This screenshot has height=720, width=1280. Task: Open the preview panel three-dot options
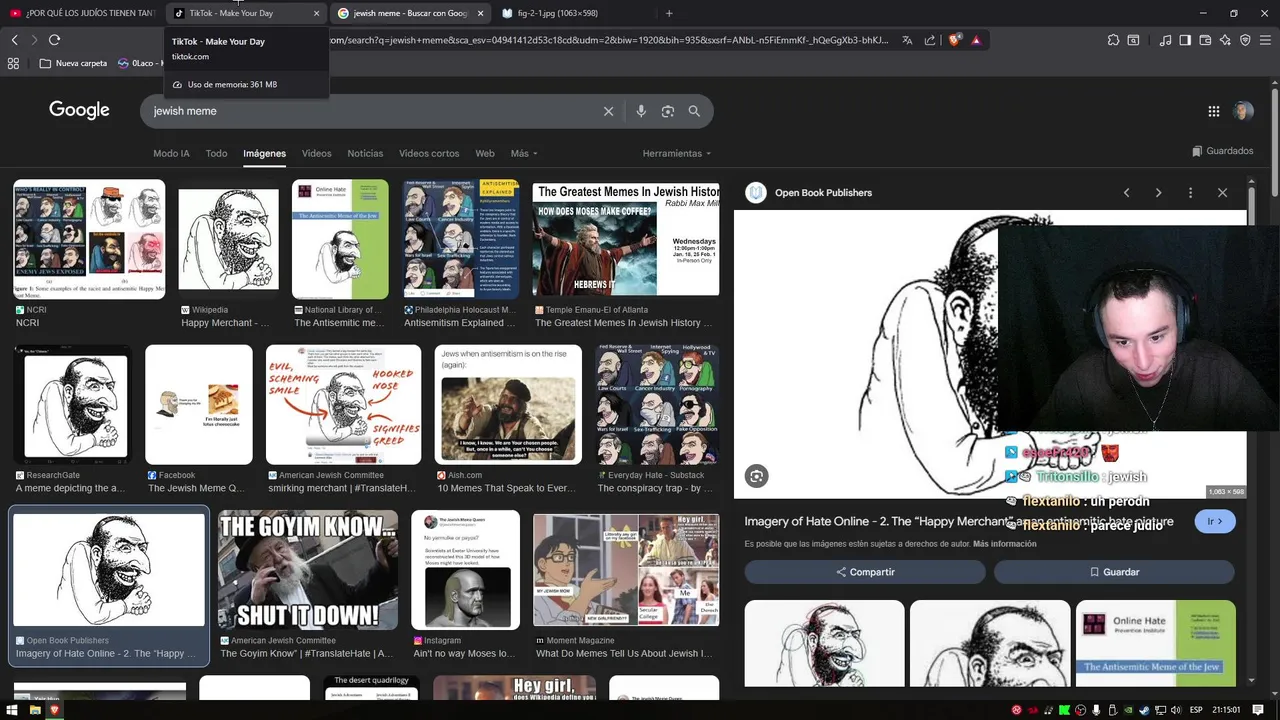(1190, 192)
